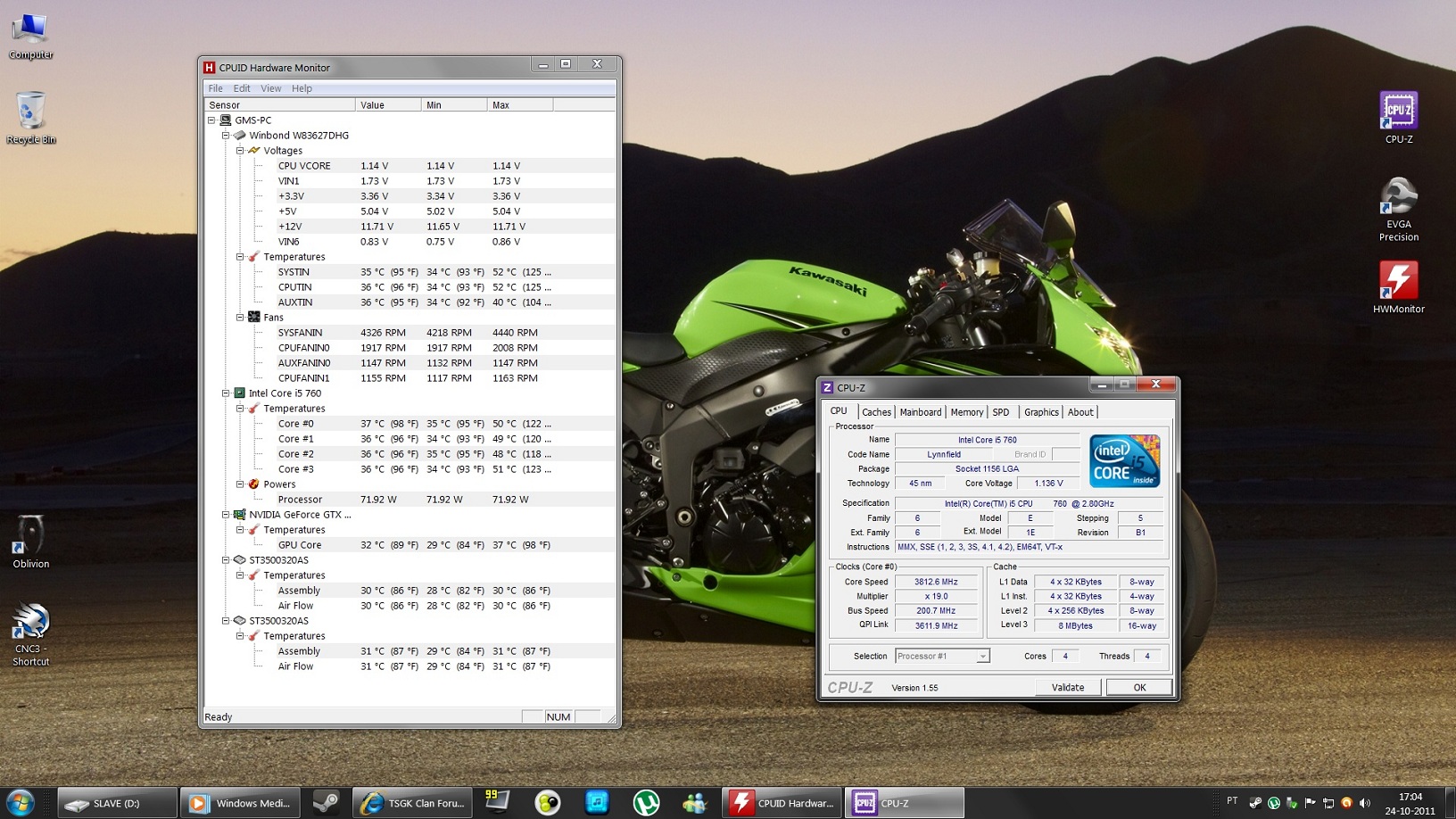Mute audio using the volume tray icon
The width and height of the screenshot is (1456, 819).
tap(1365, 802)
